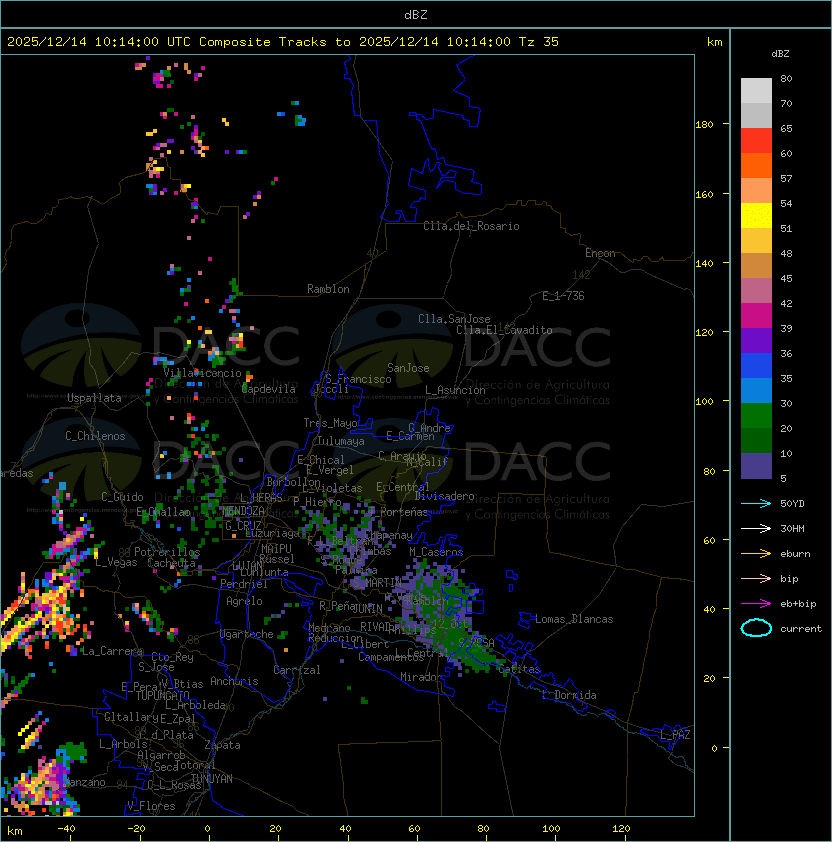Viewport: 832px width, 842px height.
Task: Click the -40 tick on horizontal axis
Action: [x=66, y=829]
